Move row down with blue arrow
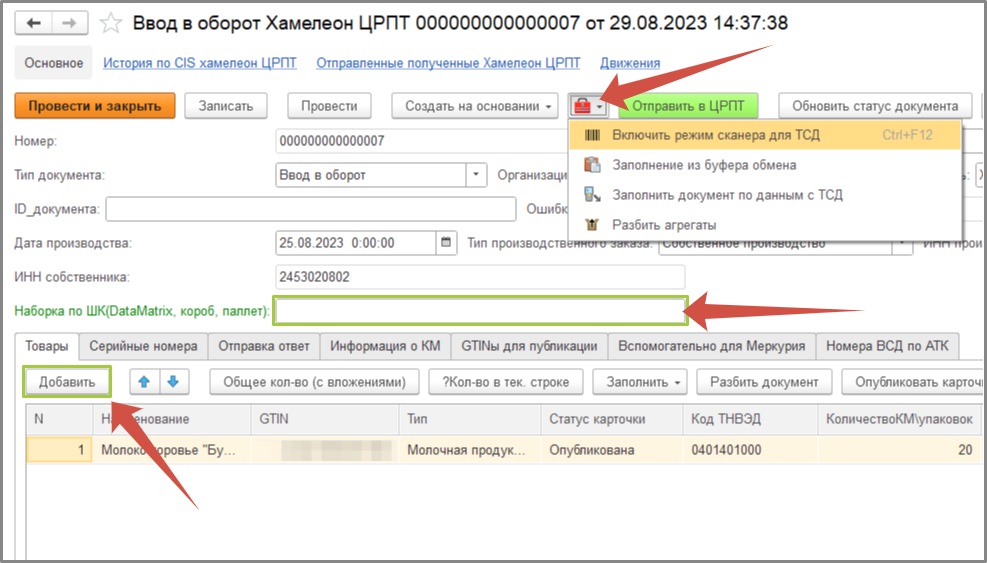The image size is (987, 563). [174, 382]
